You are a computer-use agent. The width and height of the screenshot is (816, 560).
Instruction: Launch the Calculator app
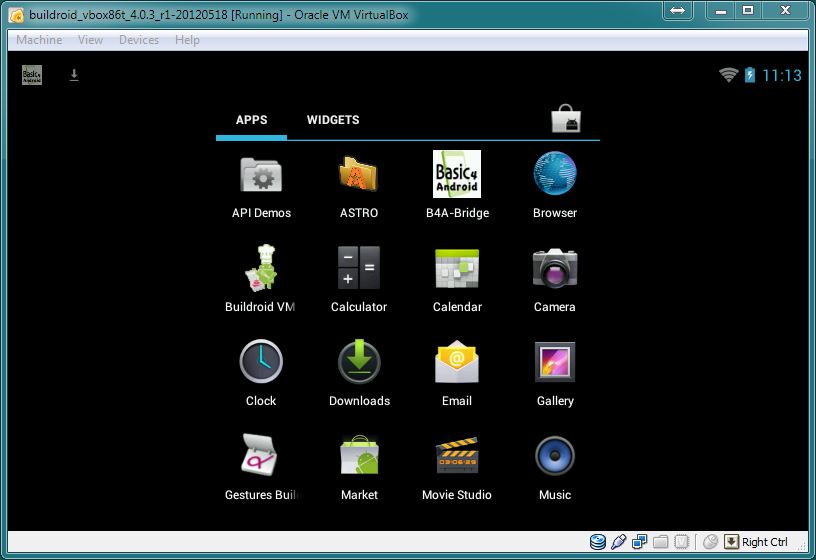(x=359, y=280)
